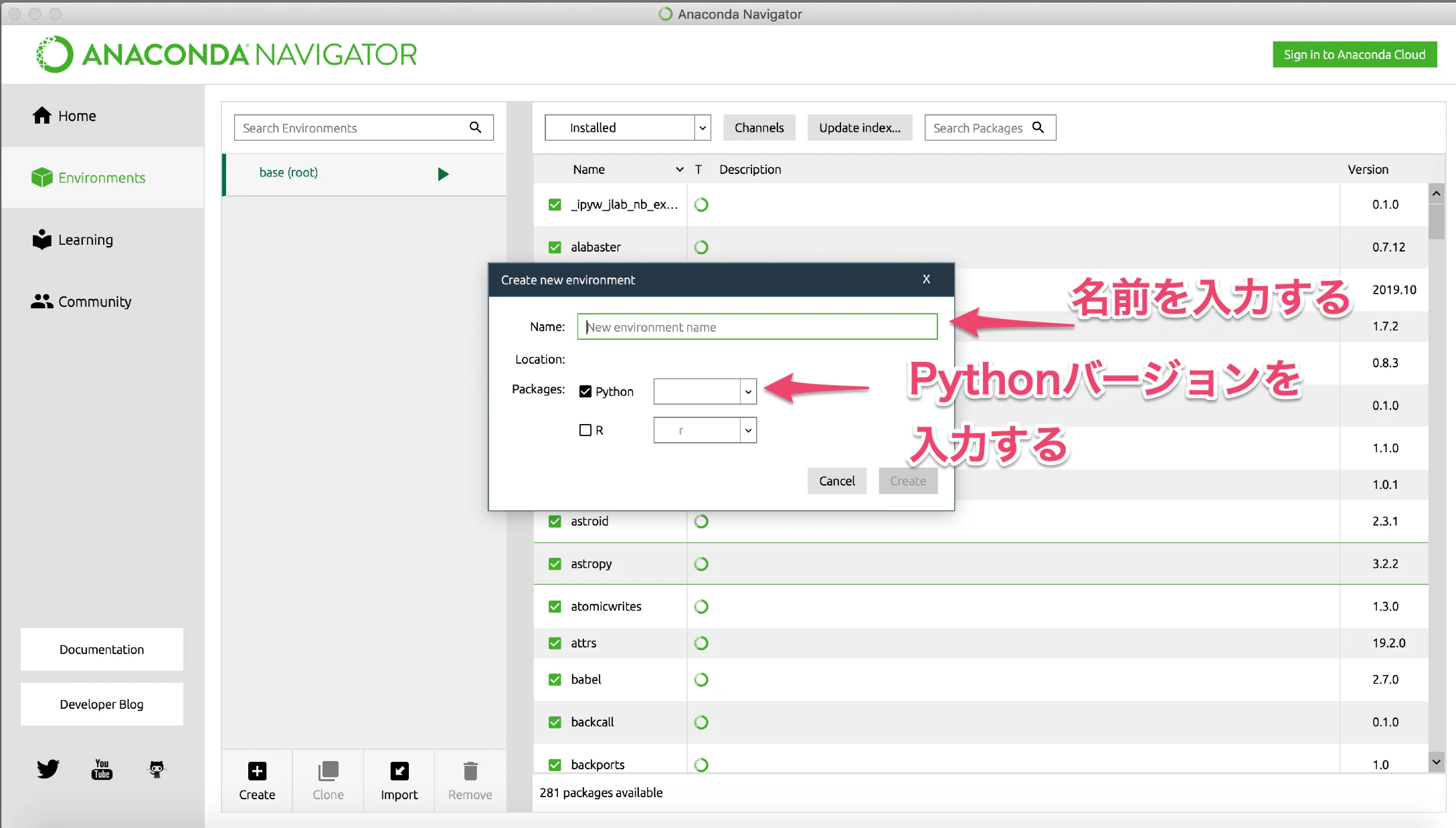Toggle the _ipyw_jlab_nb_ex package checkbox
Screen dimensions: 1456x828
[555, 205]
